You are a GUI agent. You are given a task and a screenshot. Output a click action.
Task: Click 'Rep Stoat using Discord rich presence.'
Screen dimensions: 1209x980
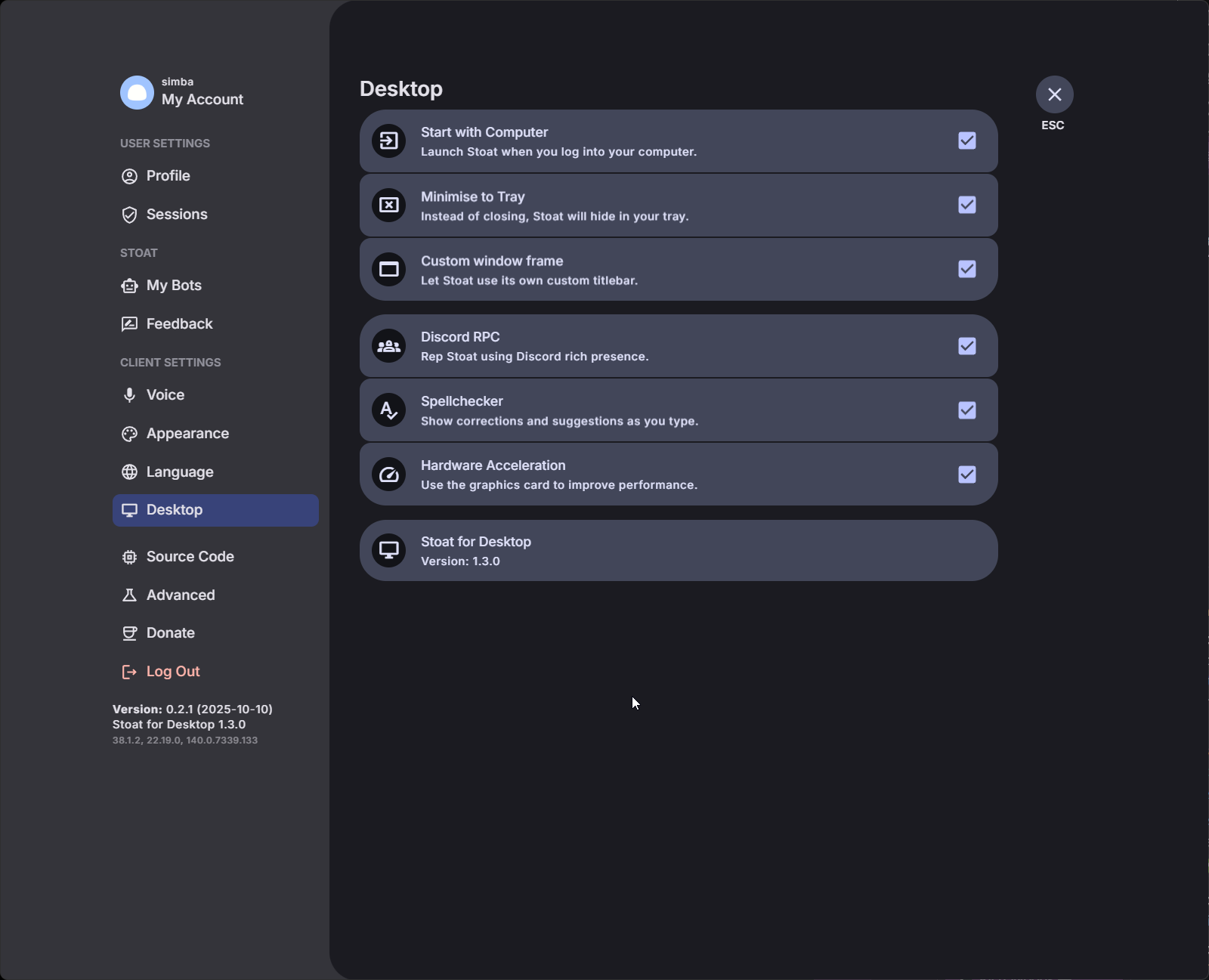(534, 357)
